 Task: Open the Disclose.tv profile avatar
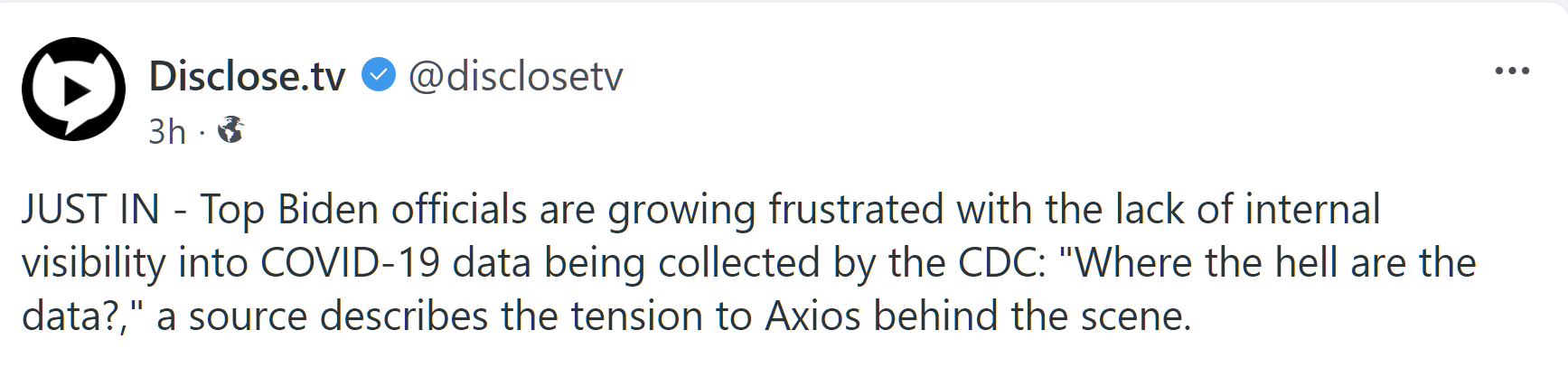(x=73, y=89)
